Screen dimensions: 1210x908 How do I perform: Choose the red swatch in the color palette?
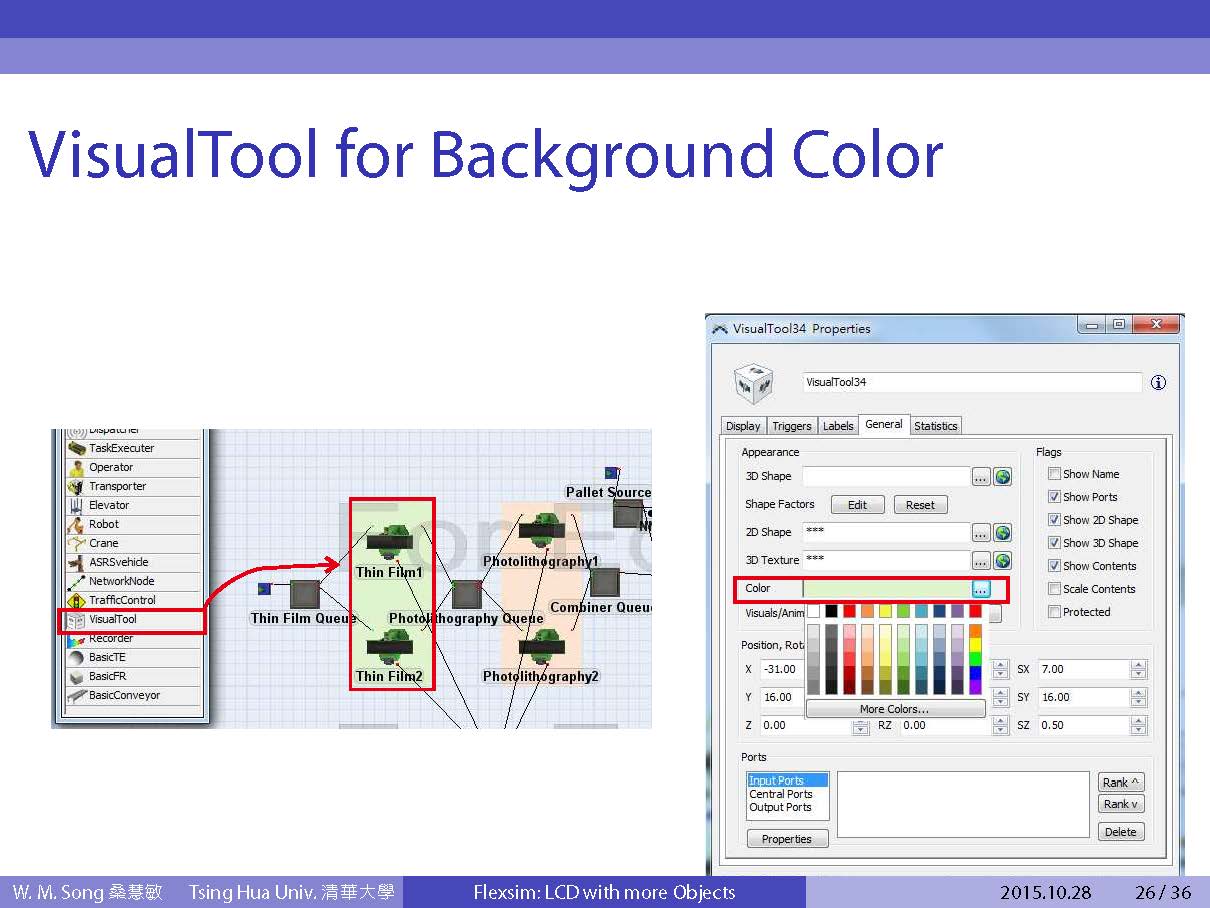[849, 611]
